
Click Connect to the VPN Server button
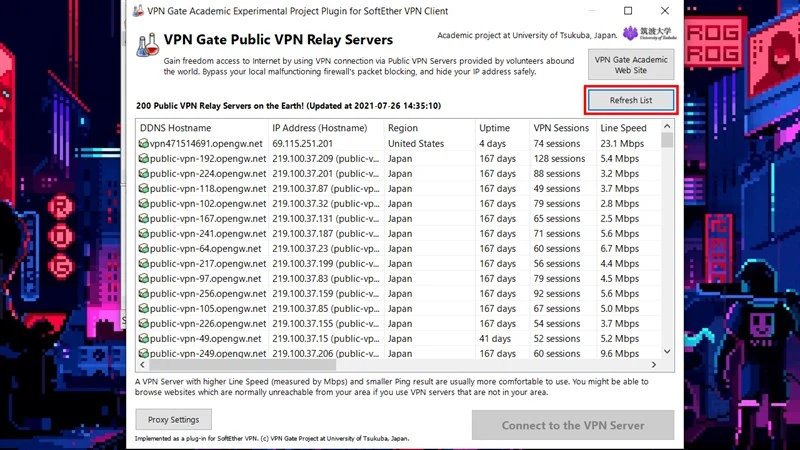coord(573,425)
